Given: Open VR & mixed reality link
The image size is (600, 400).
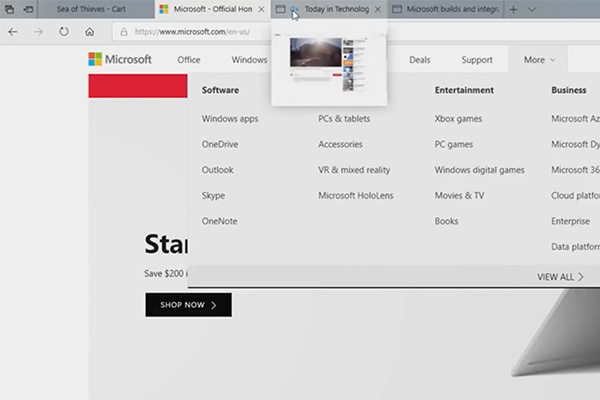Looking at the screenshot, I should 354,170.
